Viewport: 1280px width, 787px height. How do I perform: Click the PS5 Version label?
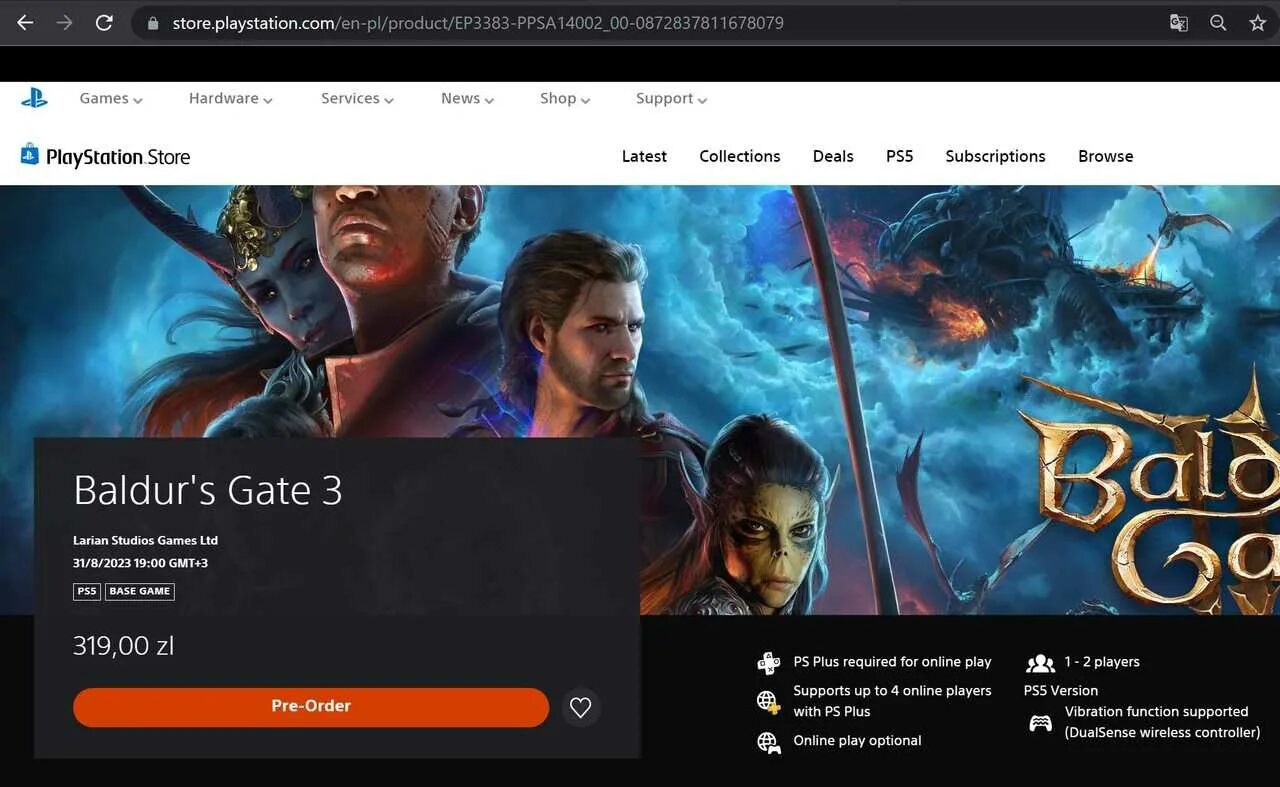(x=1061, y=690)
